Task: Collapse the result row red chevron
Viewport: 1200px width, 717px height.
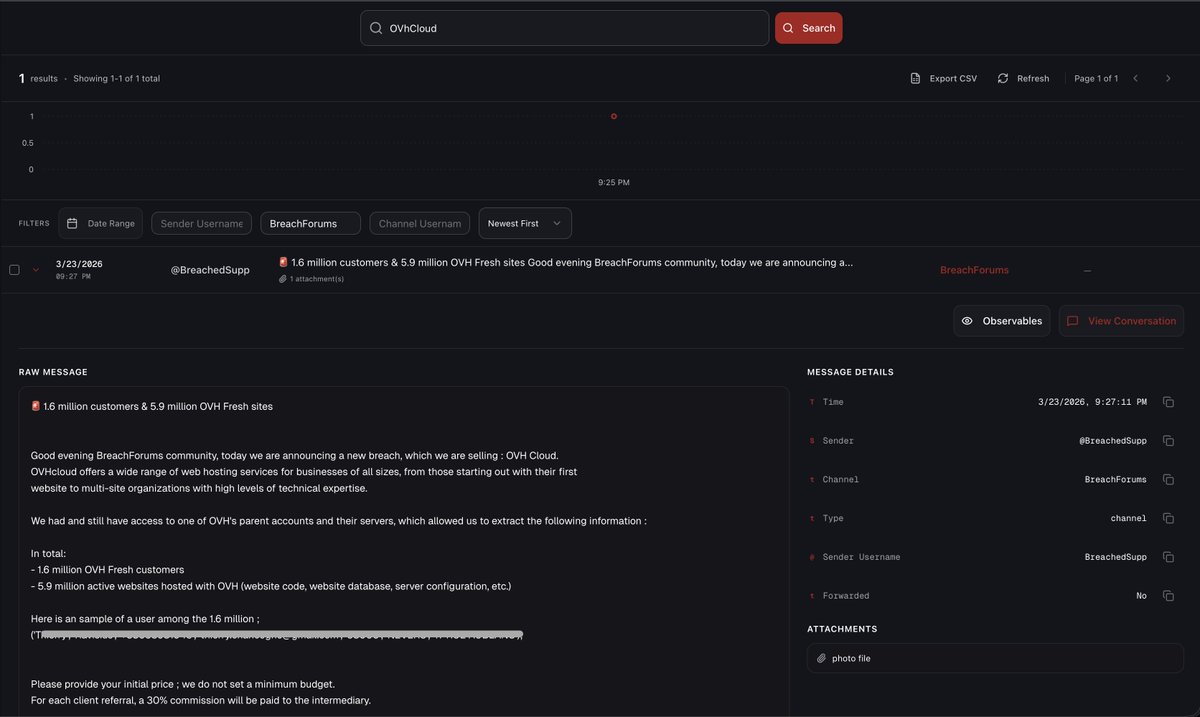Action: tap(36, 270)
